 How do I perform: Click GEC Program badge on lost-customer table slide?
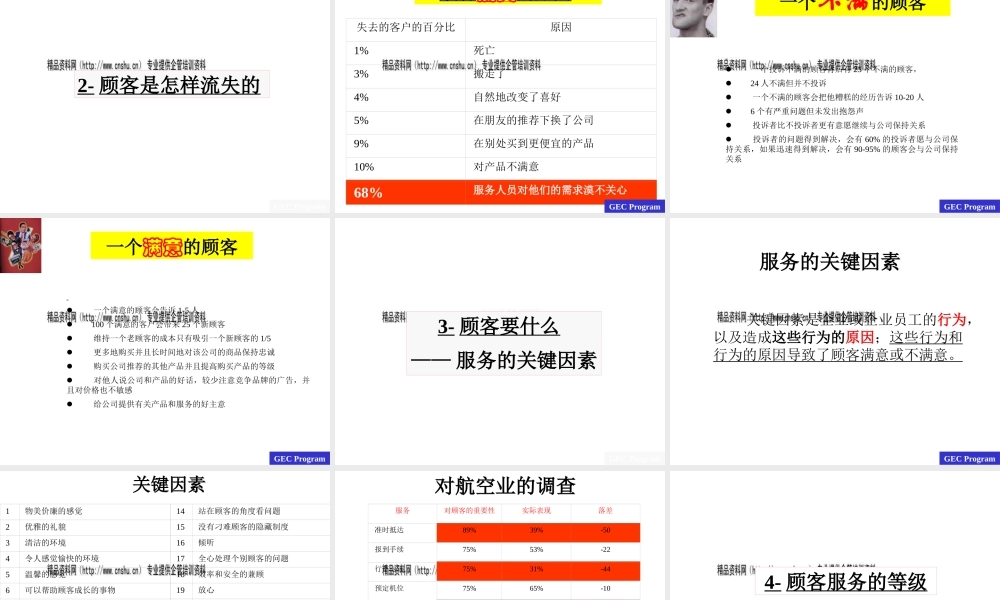635,207
